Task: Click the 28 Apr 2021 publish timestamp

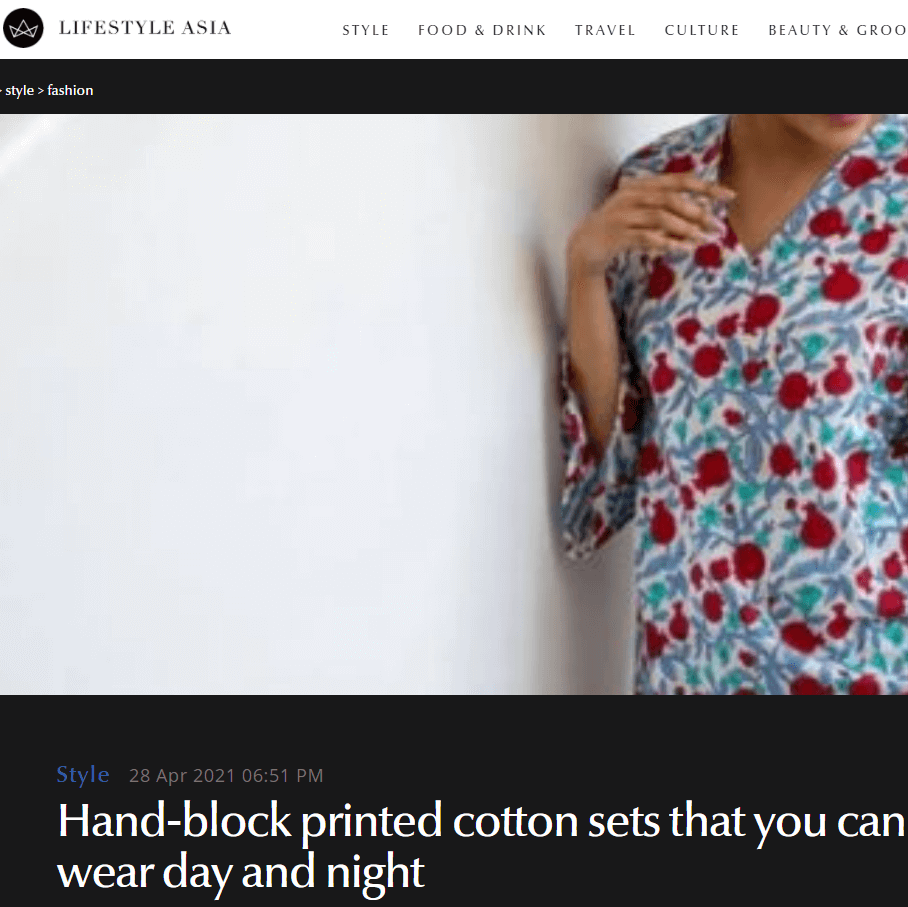Action: pyautogui.click(x=226, y=776)
